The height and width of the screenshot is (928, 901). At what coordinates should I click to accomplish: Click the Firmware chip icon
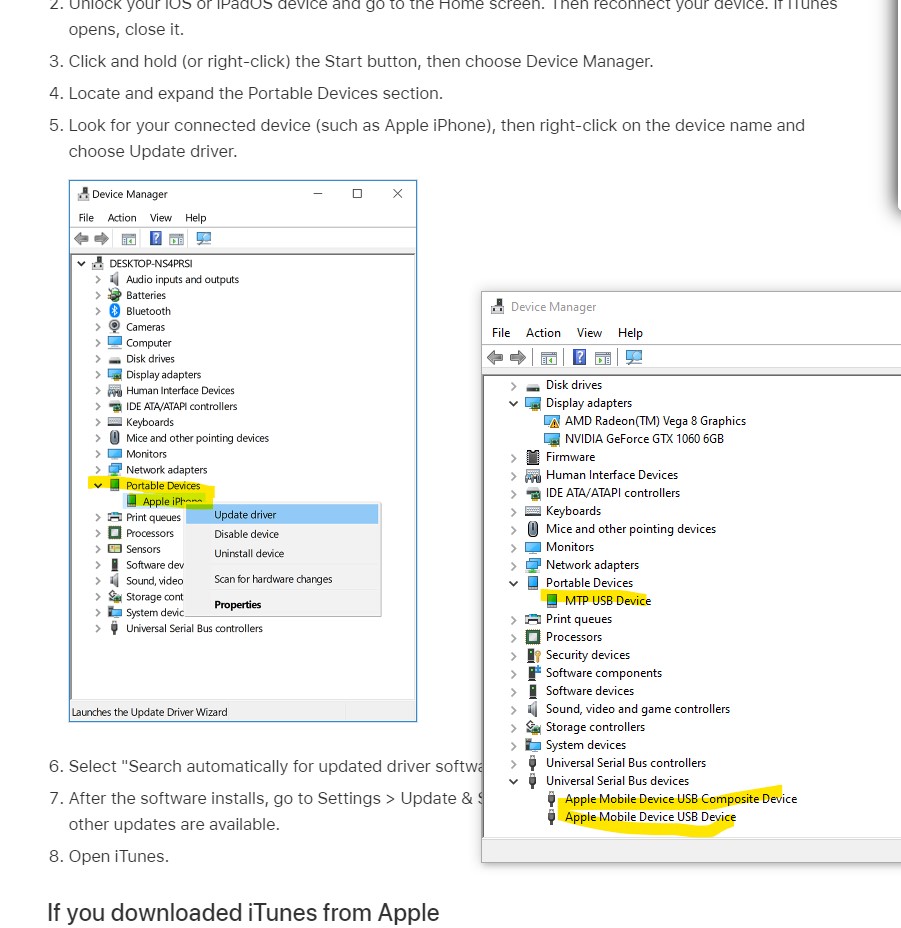tap(533, 457)
